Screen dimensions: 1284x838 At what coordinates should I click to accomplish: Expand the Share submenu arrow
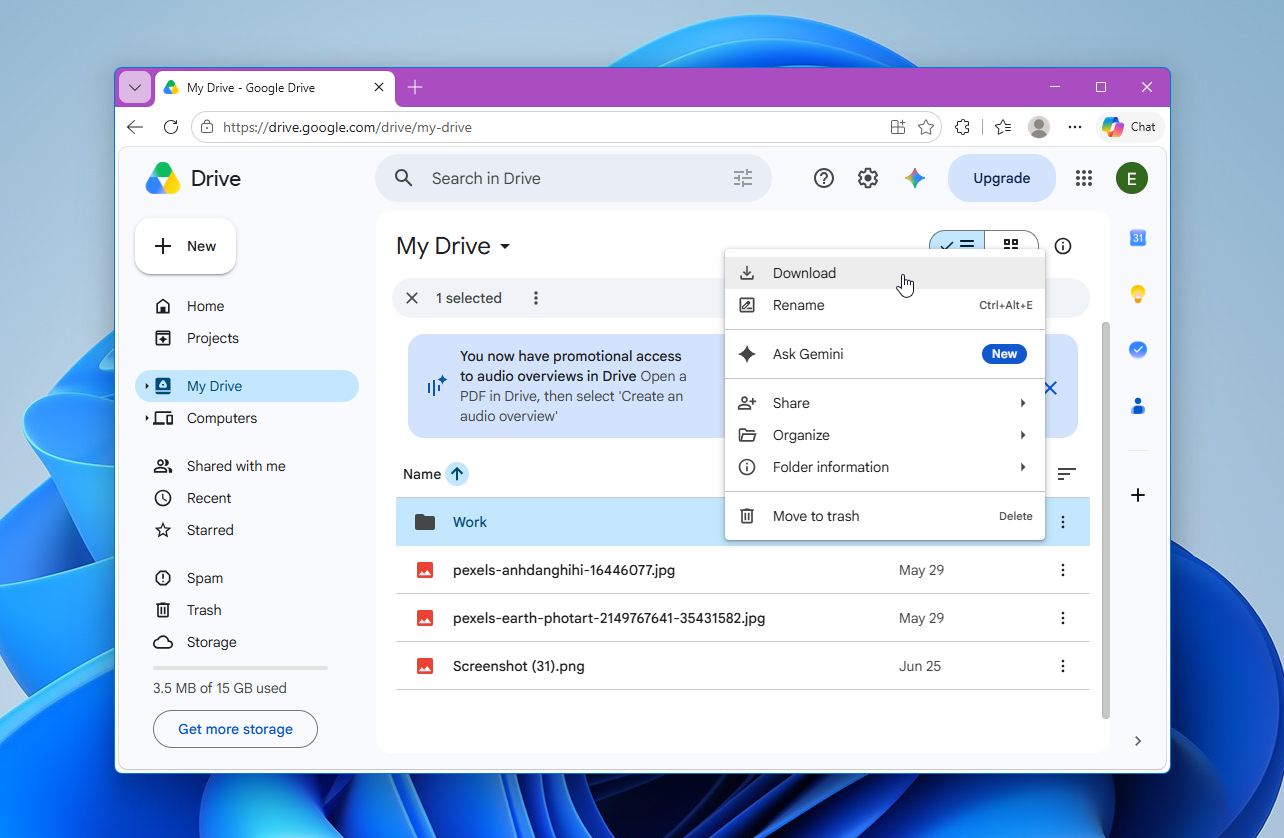point(1023,403)
